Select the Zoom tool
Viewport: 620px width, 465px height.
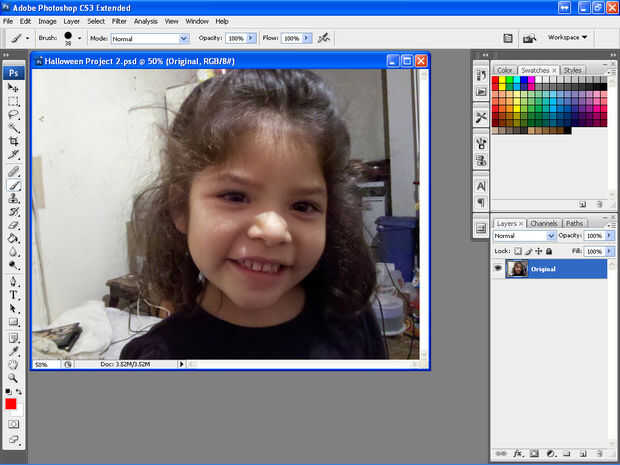[13, 378]
